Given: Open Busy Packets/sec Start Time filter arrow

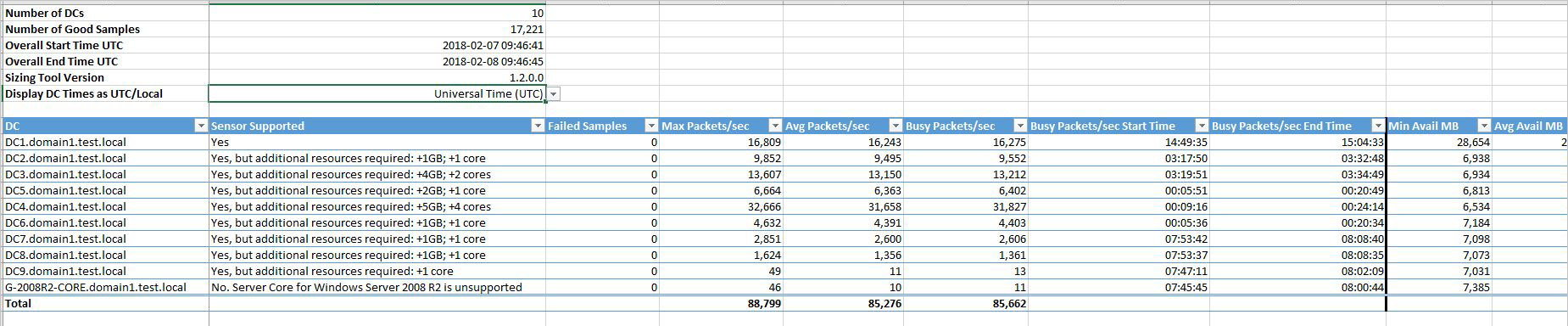Looking at the screenshot, I should tap(1202, 126).
